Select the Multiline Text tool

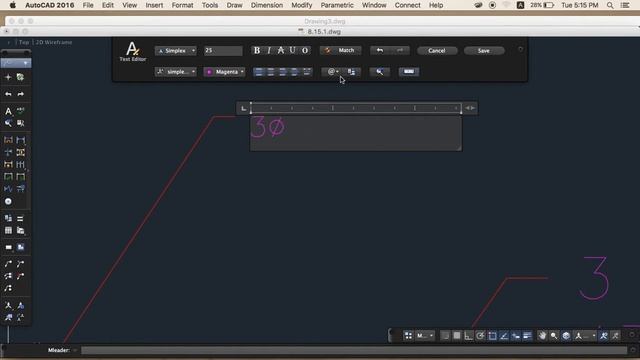pos(8,111)
